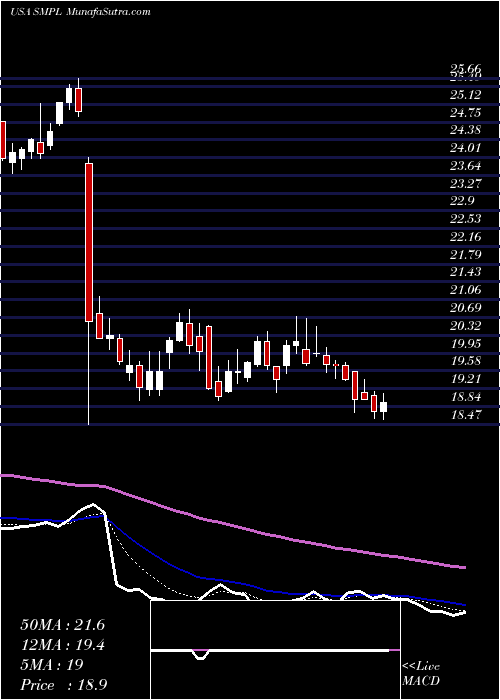The image size is (500, 700).
Task: Select the 19.95 price level label
Action: 466,344
